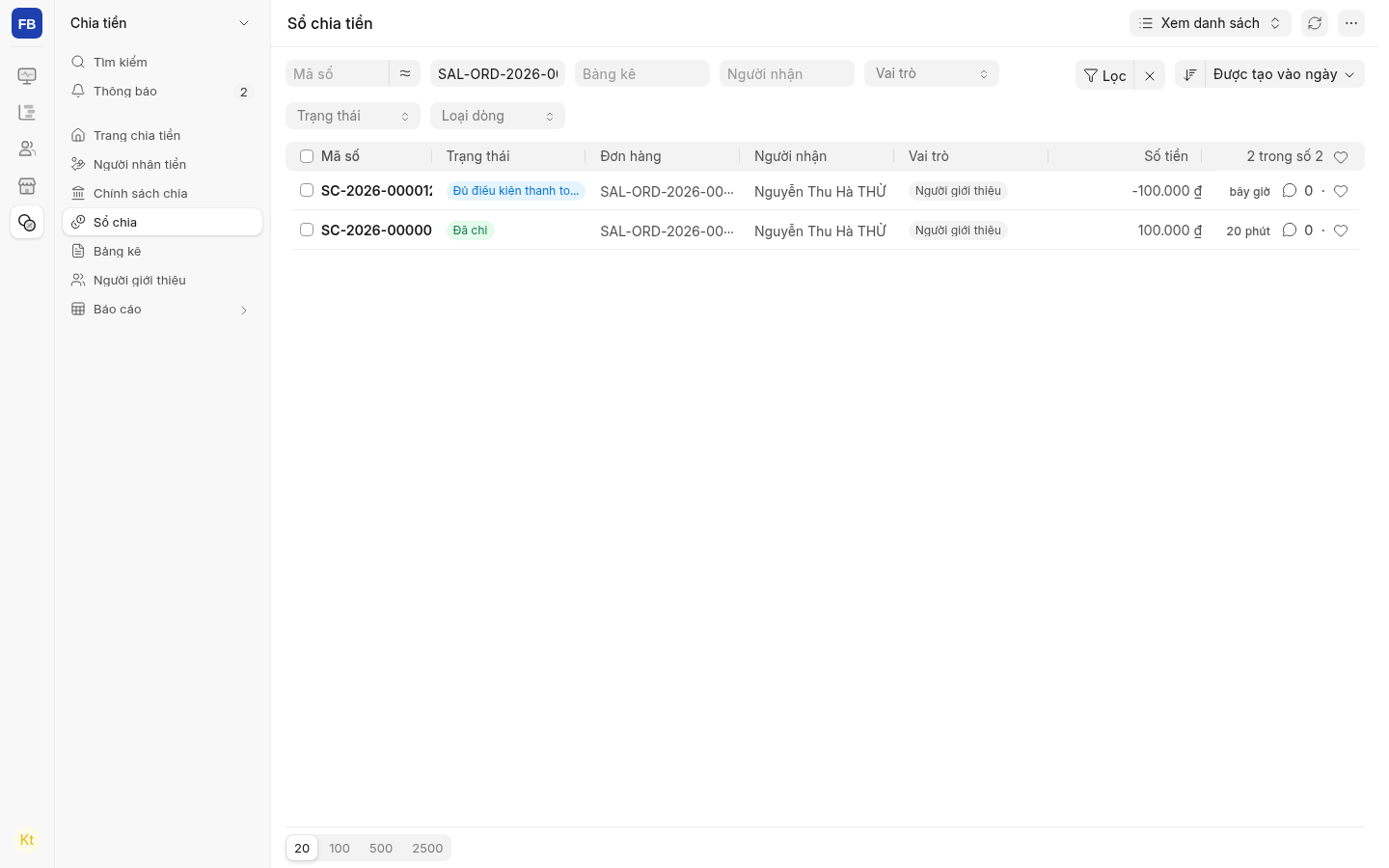Viewport: 1389px width, 868px height.
Task: Open Xem danh sách view switcher
Action: (x=1211, y=23)
